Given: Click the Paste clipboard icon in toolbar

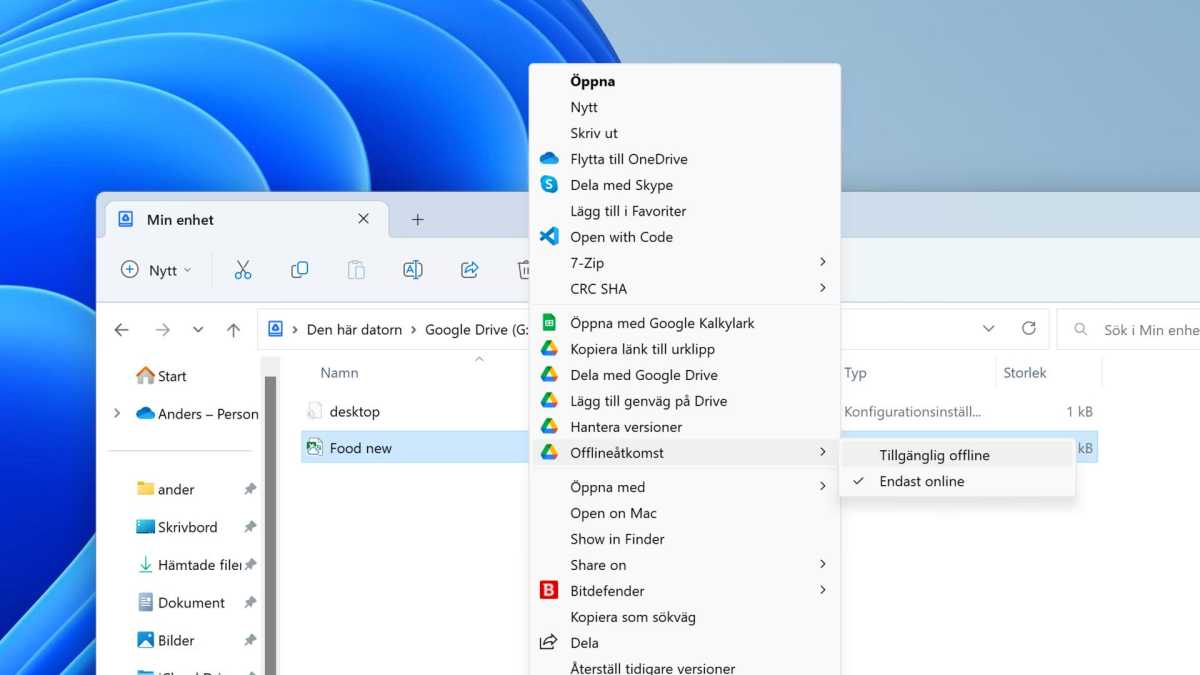Looking at the screenshot, I should [356, 270].
